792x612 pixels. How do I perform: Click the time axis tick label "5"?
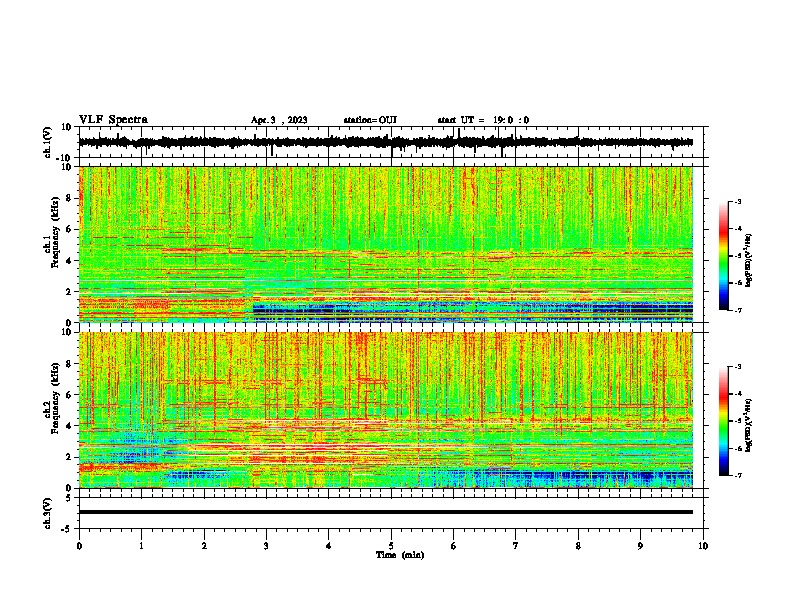pos(391,546)
